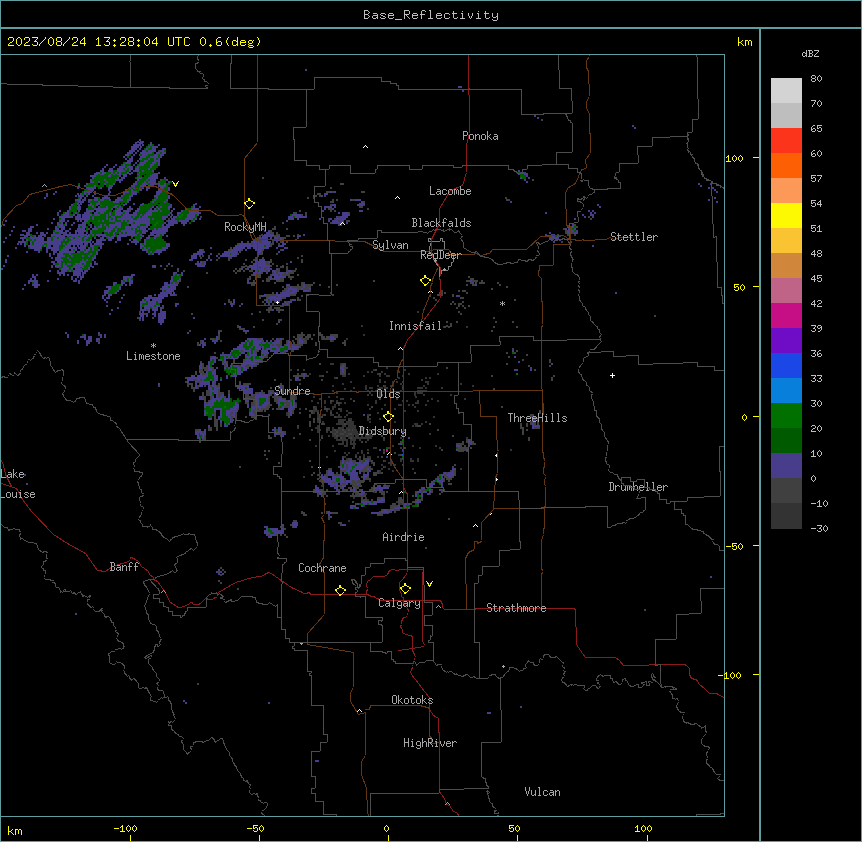862x842 pixels.
Task: Click the dBZ legend heading
Action: (810, 54)
